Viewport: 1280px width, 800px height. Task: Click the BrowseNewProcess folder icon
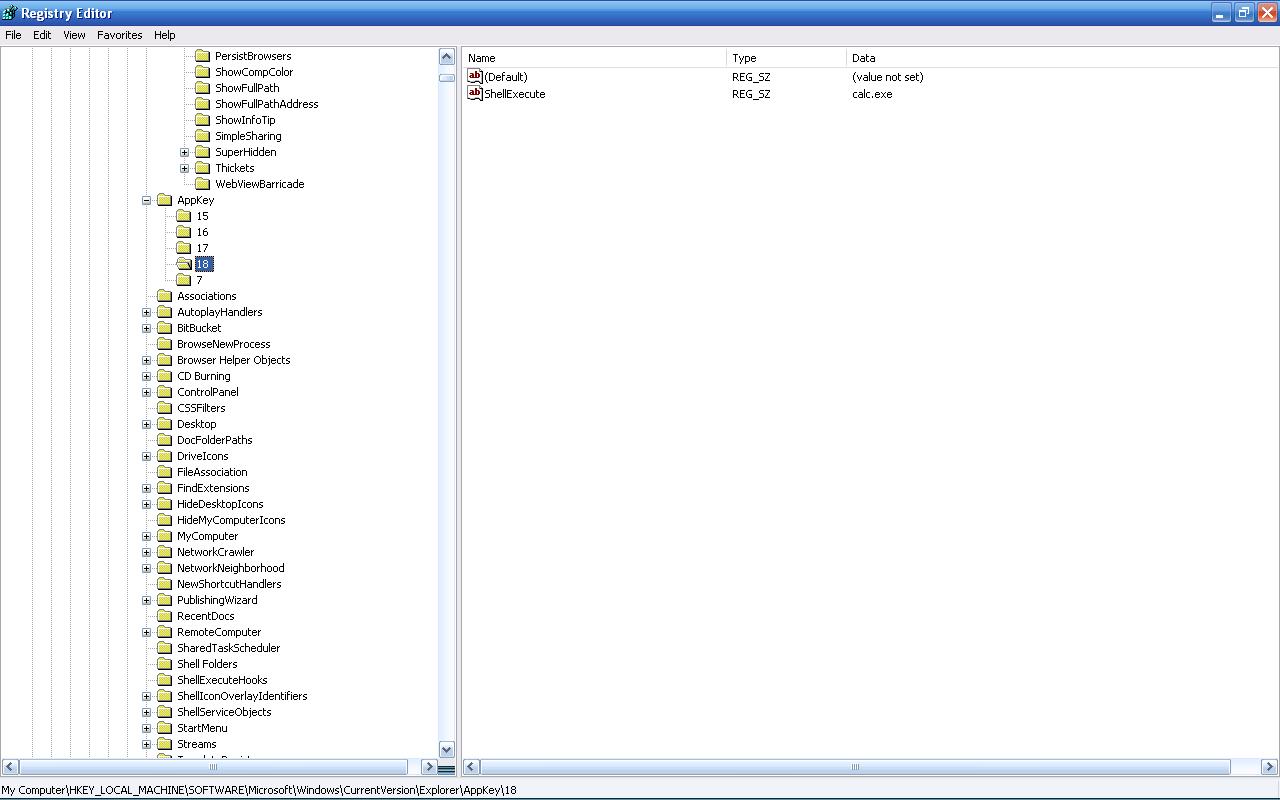point(165,344)
